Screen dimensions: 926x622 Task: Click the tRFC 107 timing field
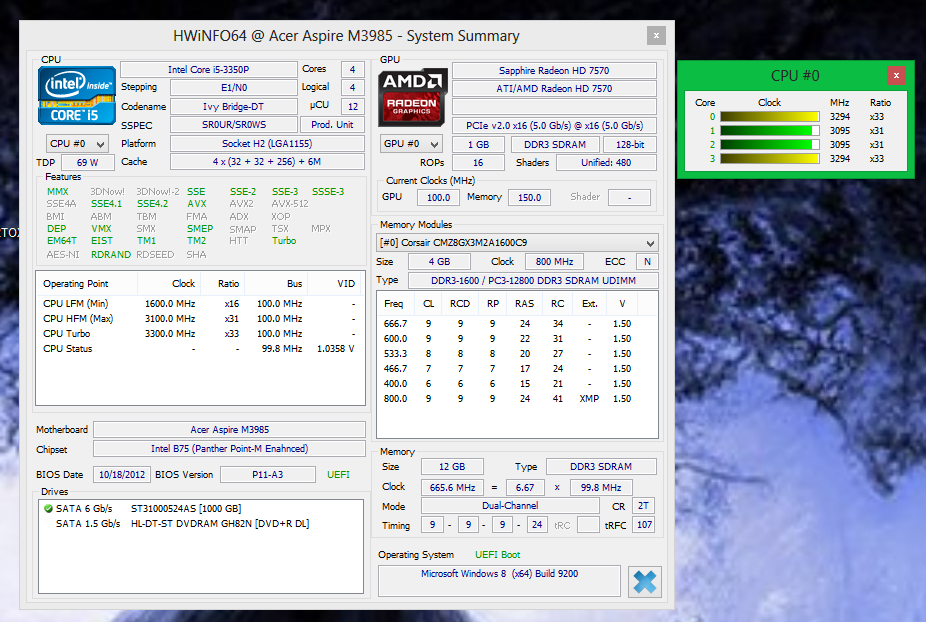coord(644,525)
